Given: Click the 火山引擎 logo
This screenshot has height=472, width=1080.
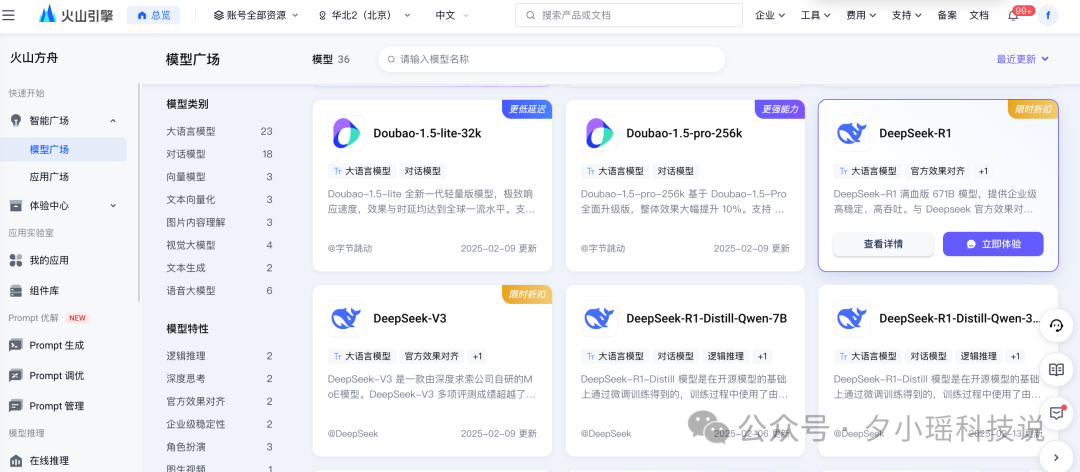Looking at the screenshot, I should click(x=76, y=14).
